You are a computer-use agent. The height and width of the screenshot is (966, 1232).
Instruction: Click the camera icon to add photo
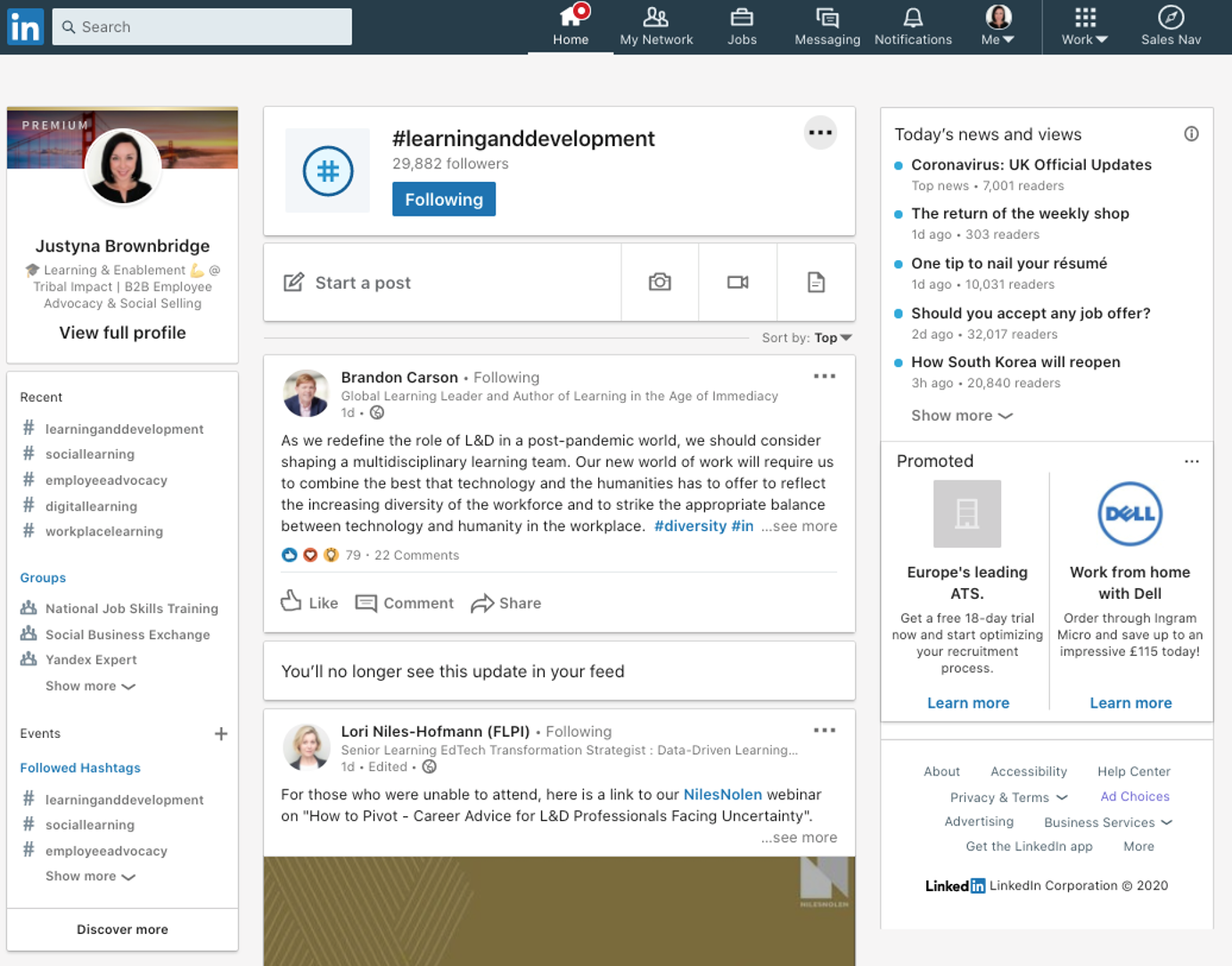660,282
